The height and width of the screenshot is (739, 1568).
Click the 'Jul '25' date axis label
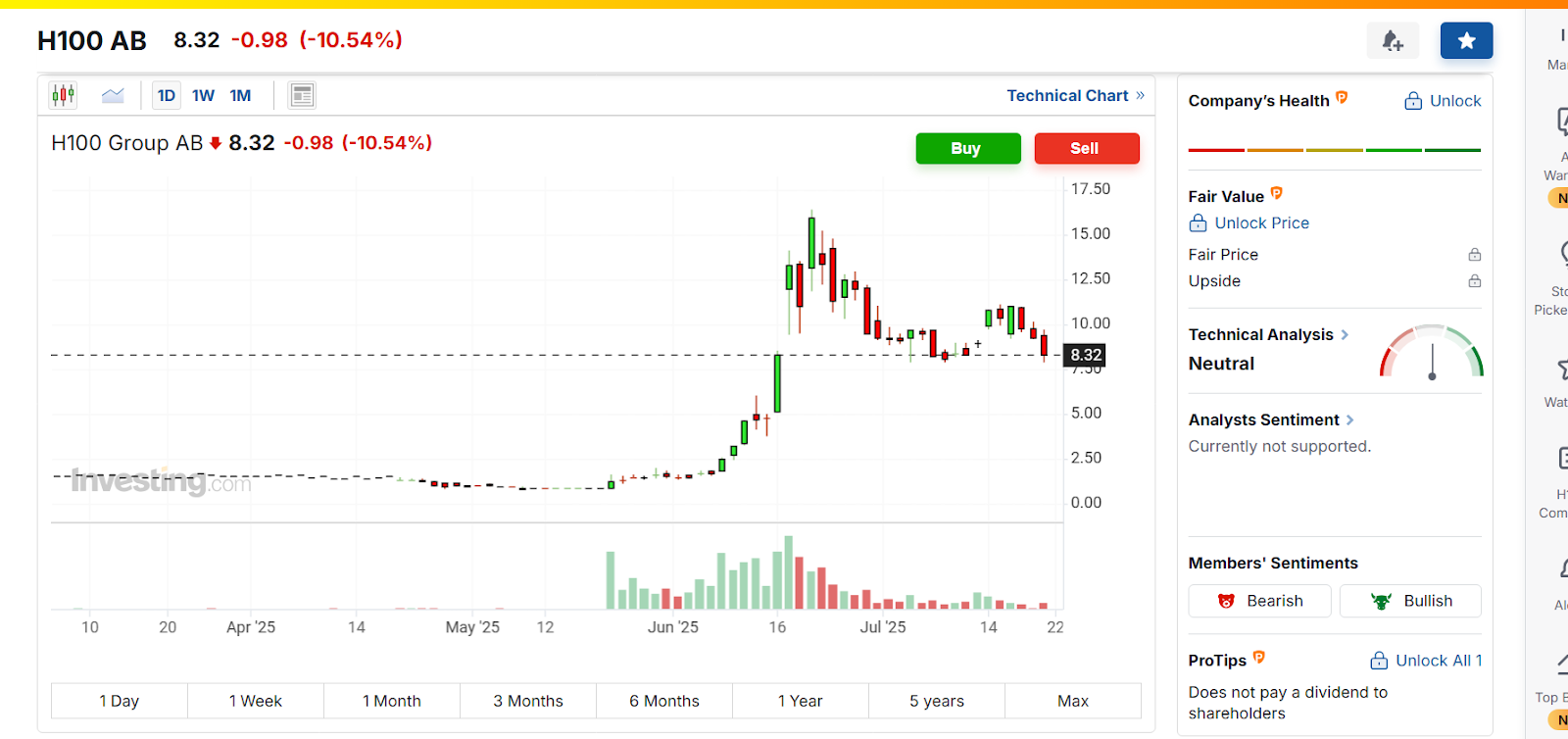[x=883, y=627]
